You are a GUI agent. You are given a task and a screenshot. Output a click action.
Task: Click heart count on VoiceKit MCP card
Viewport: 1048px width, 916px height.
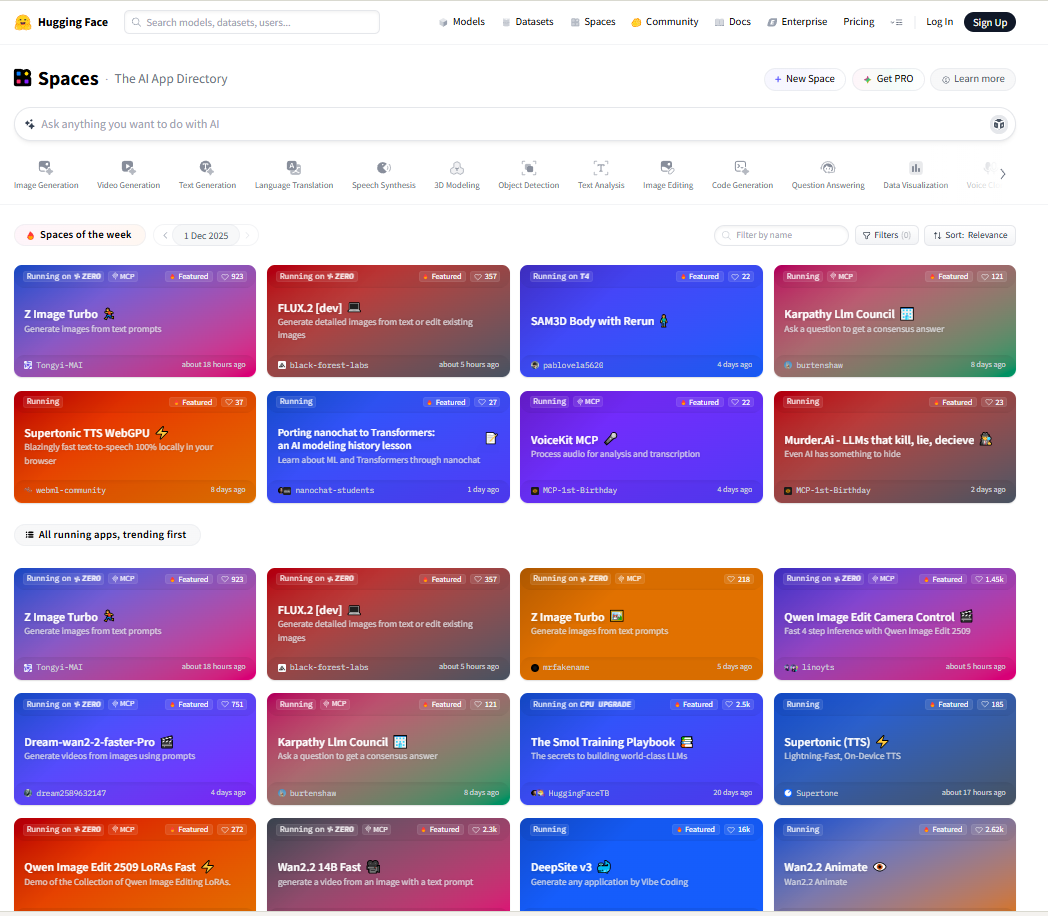(x=741, y=402)
